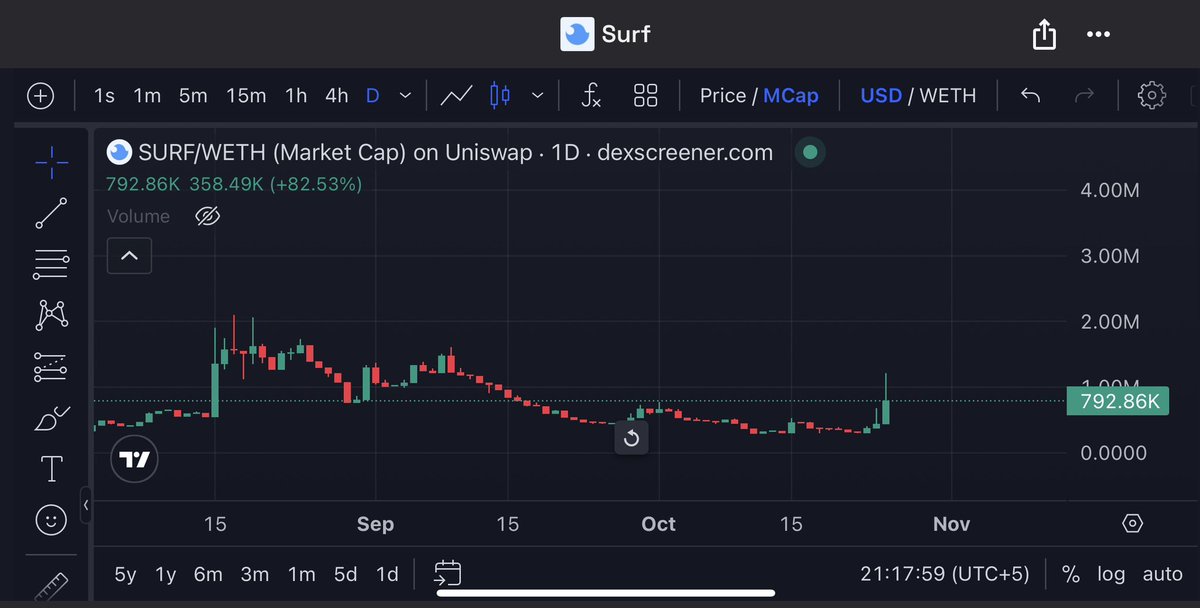Viewport: 1200px width, 608px height.
Task: Expand the timeframe interval dropdown arrow
Action: coord(405,96)
